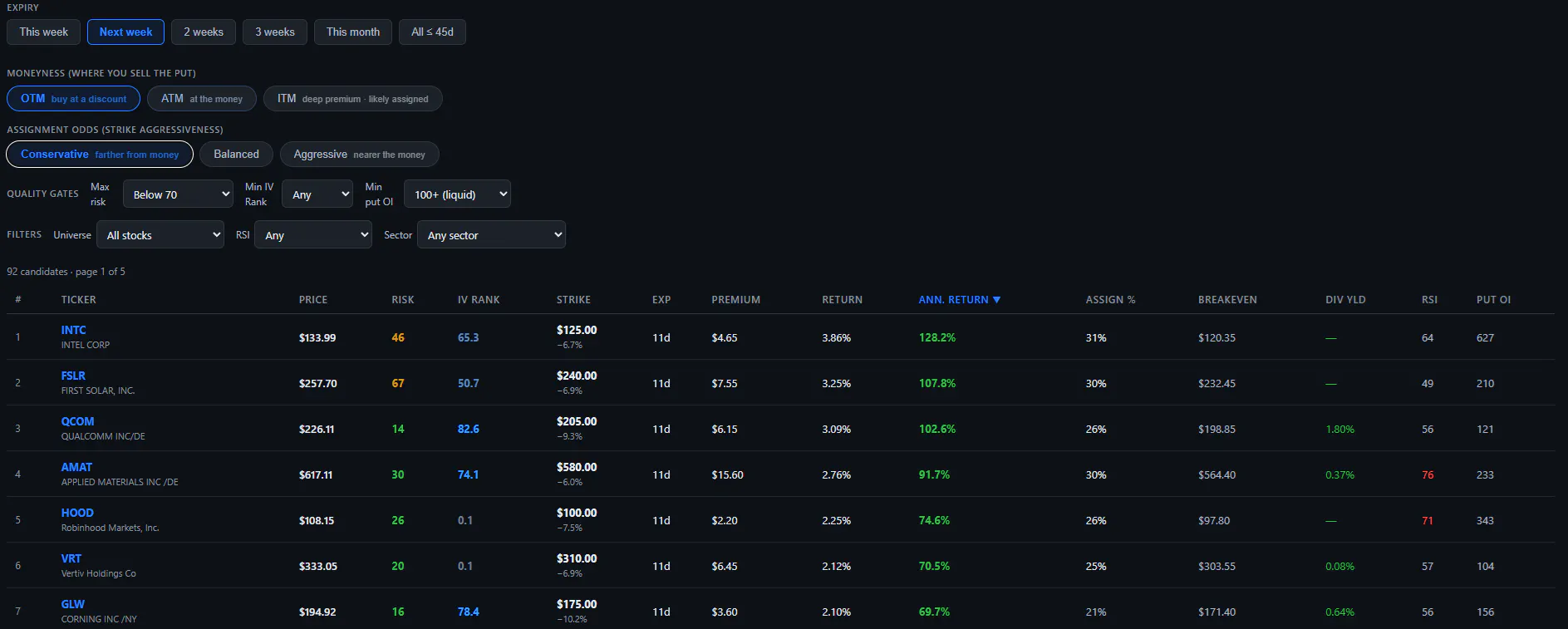Click GLW dividend yield 0.64%

click(1339, 612)
